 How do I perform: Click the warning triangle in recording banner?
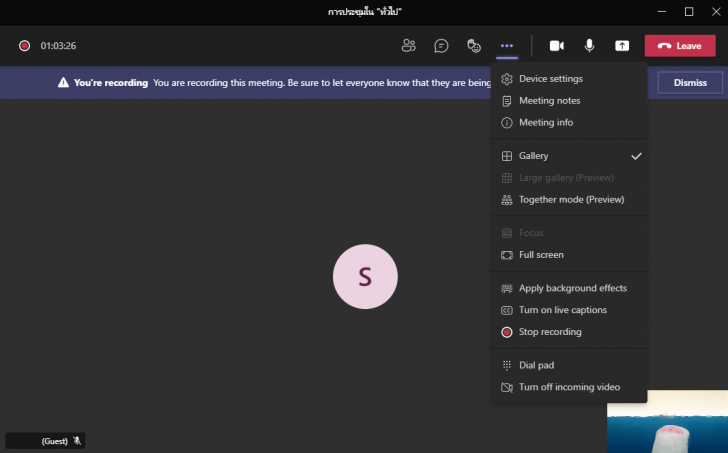pos(63,83)
